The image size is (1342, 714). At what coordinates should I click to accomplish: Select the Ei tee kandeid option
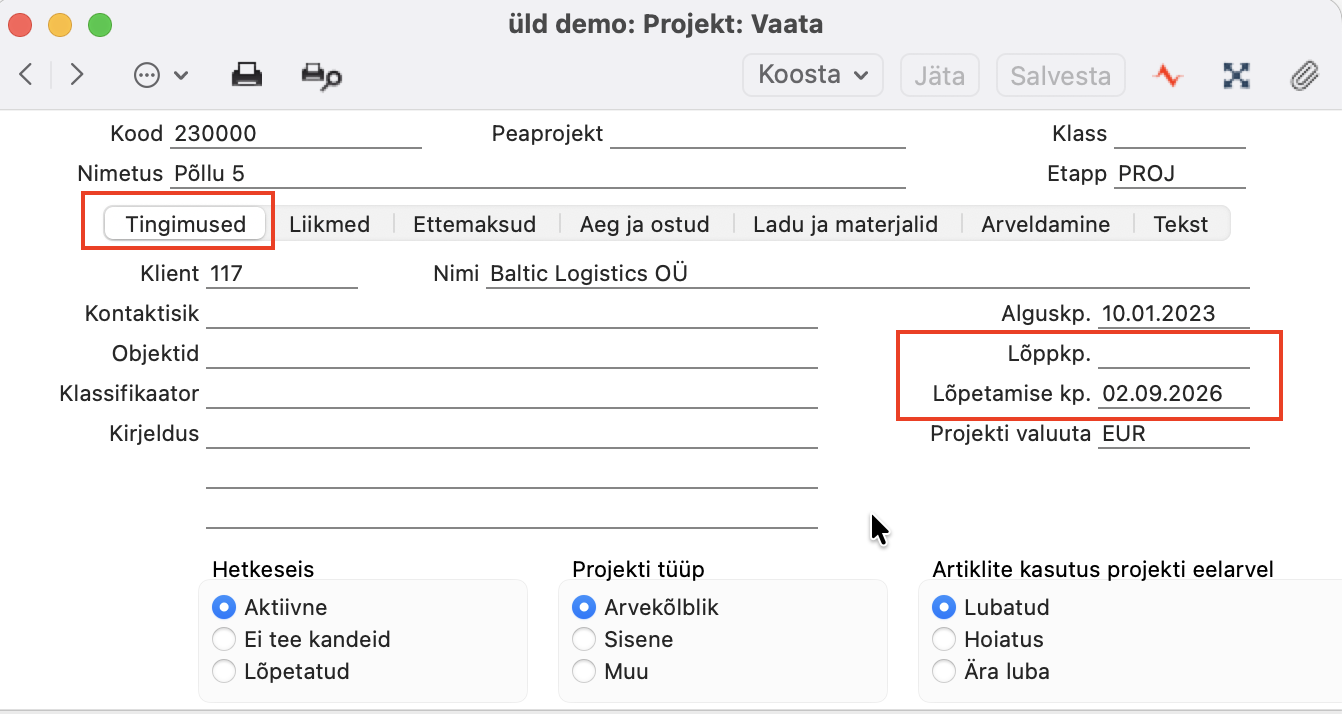click(x=225, y=639)
